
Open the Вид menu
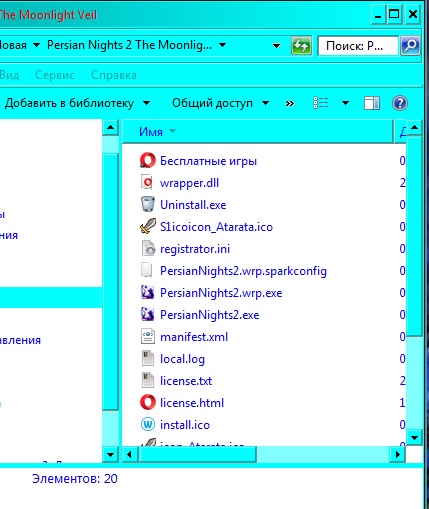click(9, 75)
